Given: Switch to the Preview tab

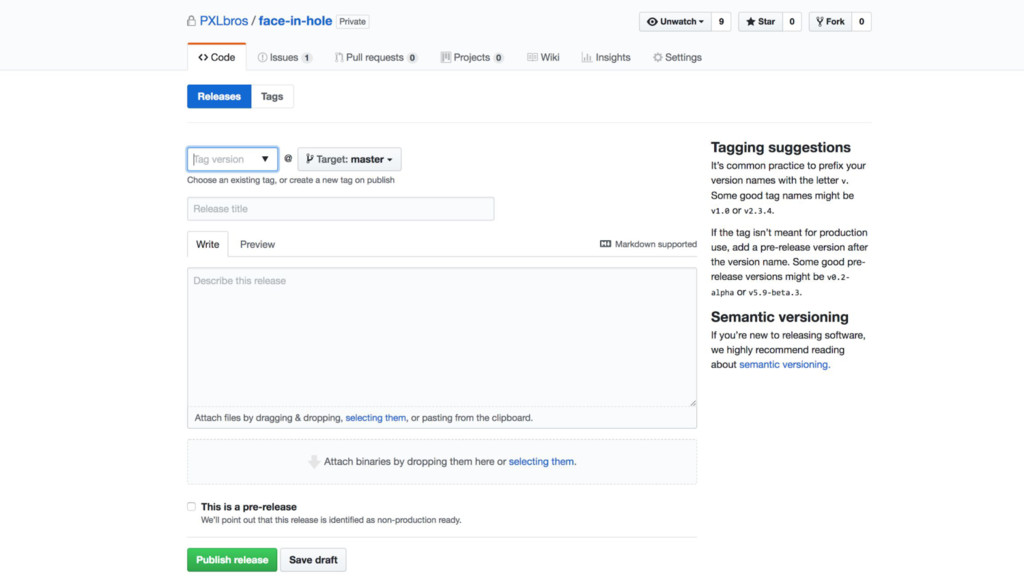Looking at the screenshot, I should [x=257, y=244].
